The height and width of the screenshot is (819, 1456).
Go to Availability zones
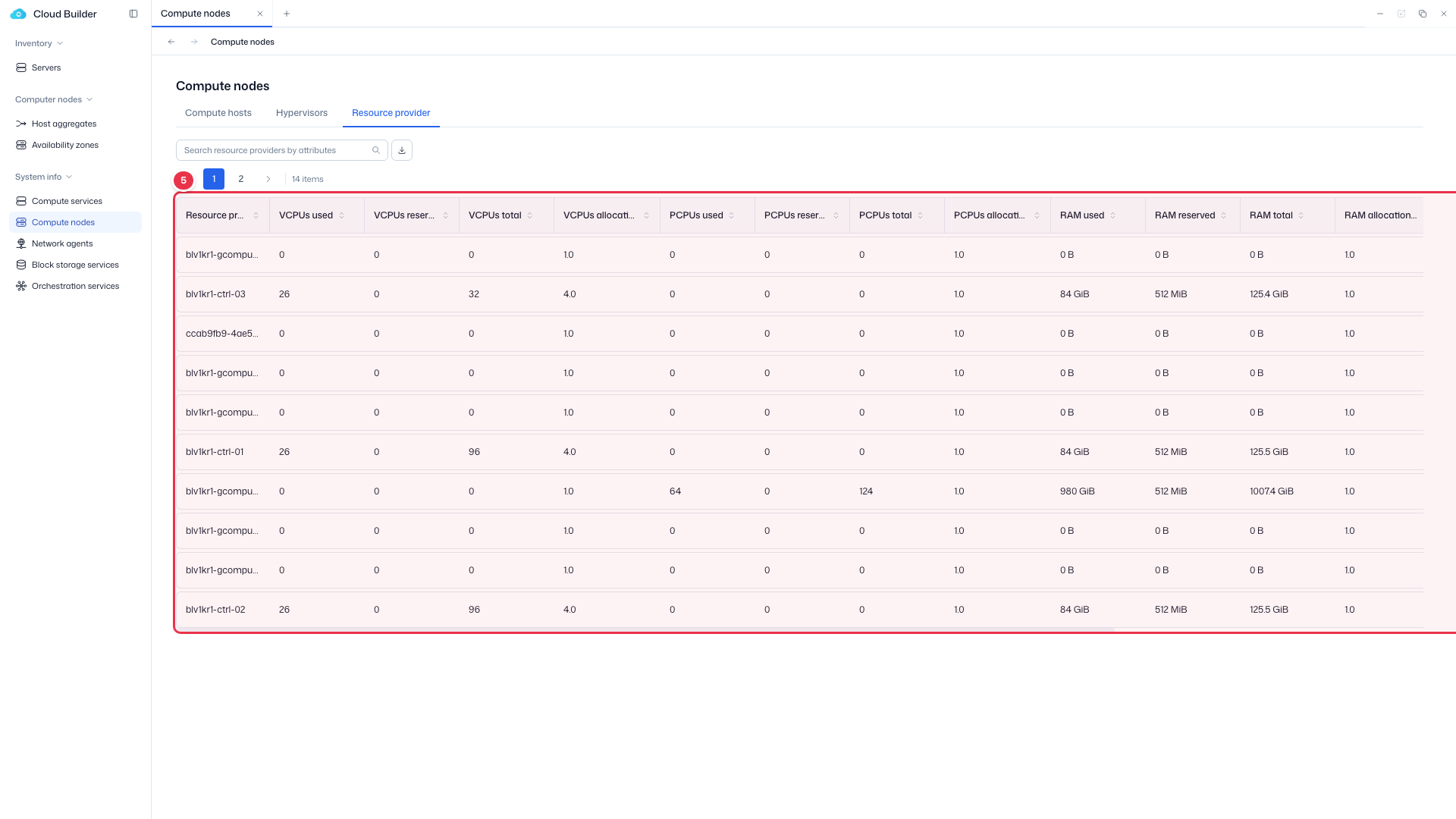[x=75, y=145]
